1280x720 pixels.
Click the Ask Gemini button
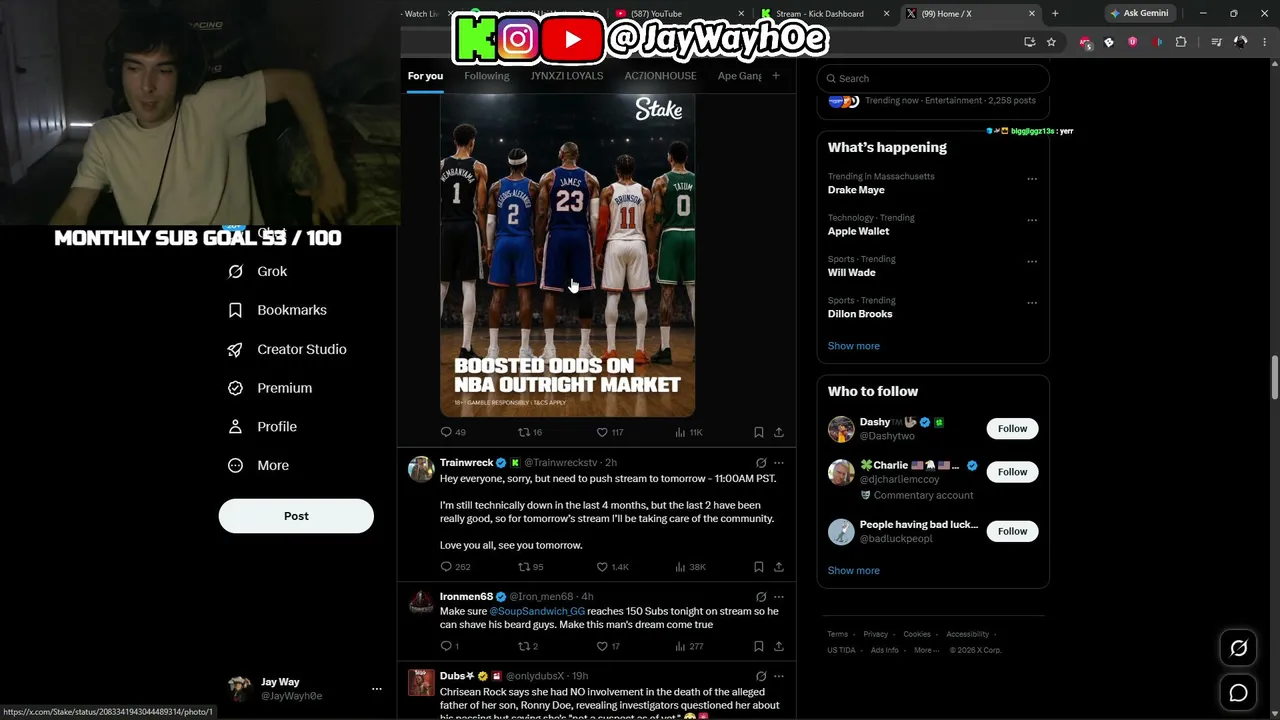1138,13
